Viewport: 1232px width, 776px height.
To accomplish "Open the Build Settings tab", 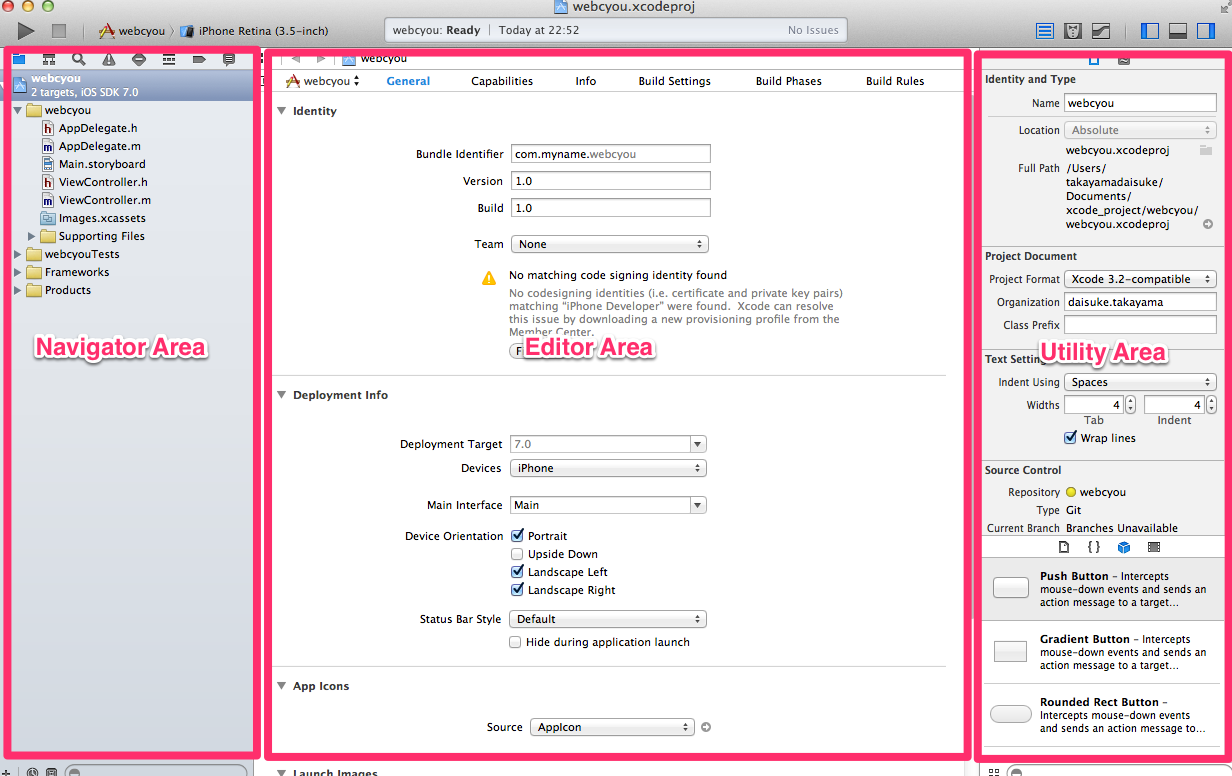I will pyautogui.click(x=675, y=81).
